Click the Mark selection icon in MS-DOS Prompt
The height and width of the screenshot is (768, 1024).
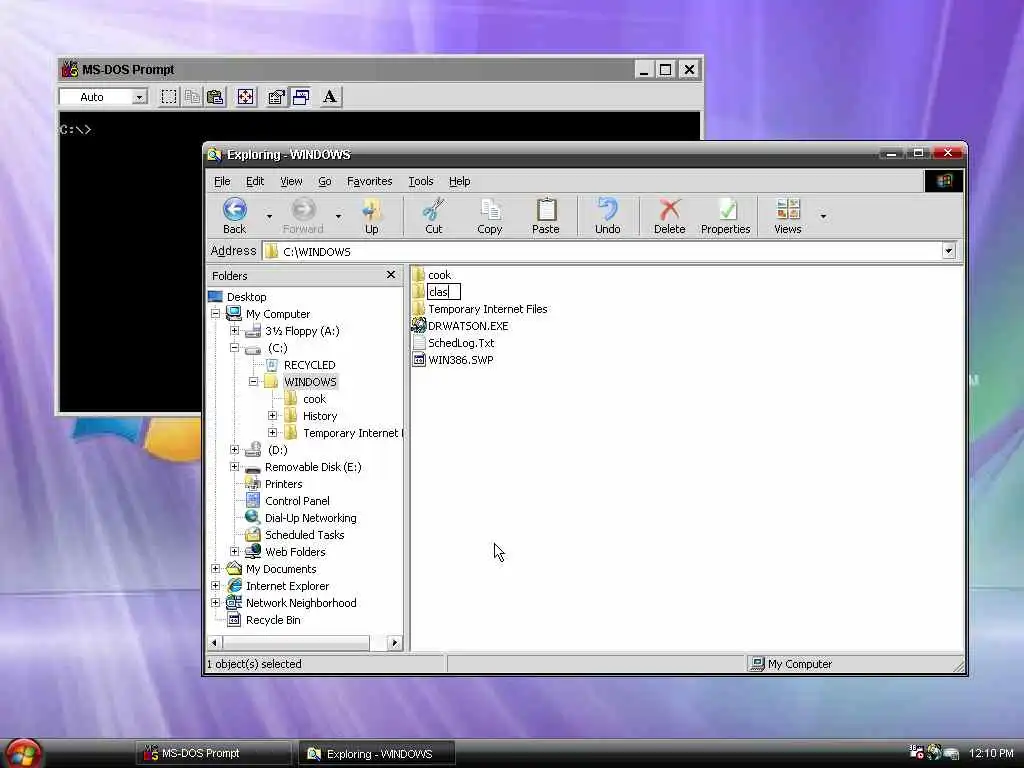click(168, 97)
